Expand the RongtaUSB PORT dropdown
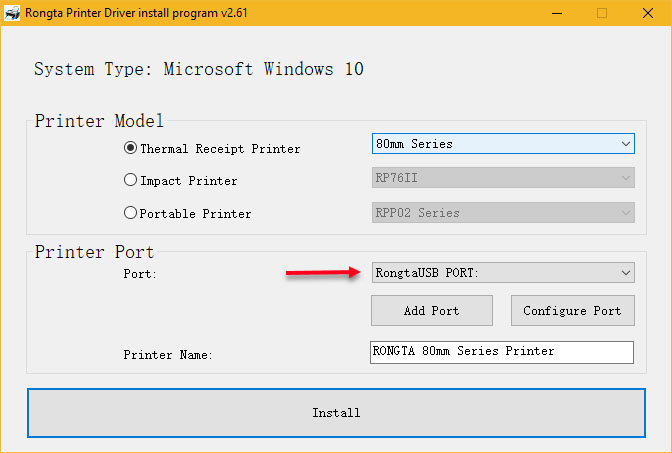The image size is (672, 453). point(502,272)
